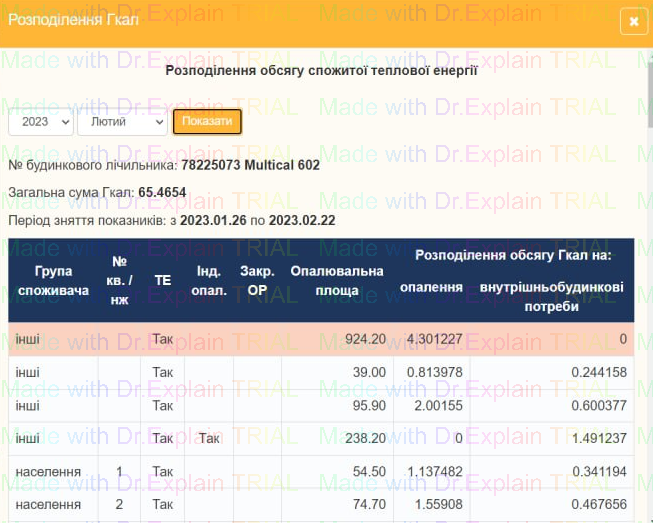Viewport: 653px width, 523px height.
Task: Select the highlighted row with area 924.20
Action: [320, 339]
